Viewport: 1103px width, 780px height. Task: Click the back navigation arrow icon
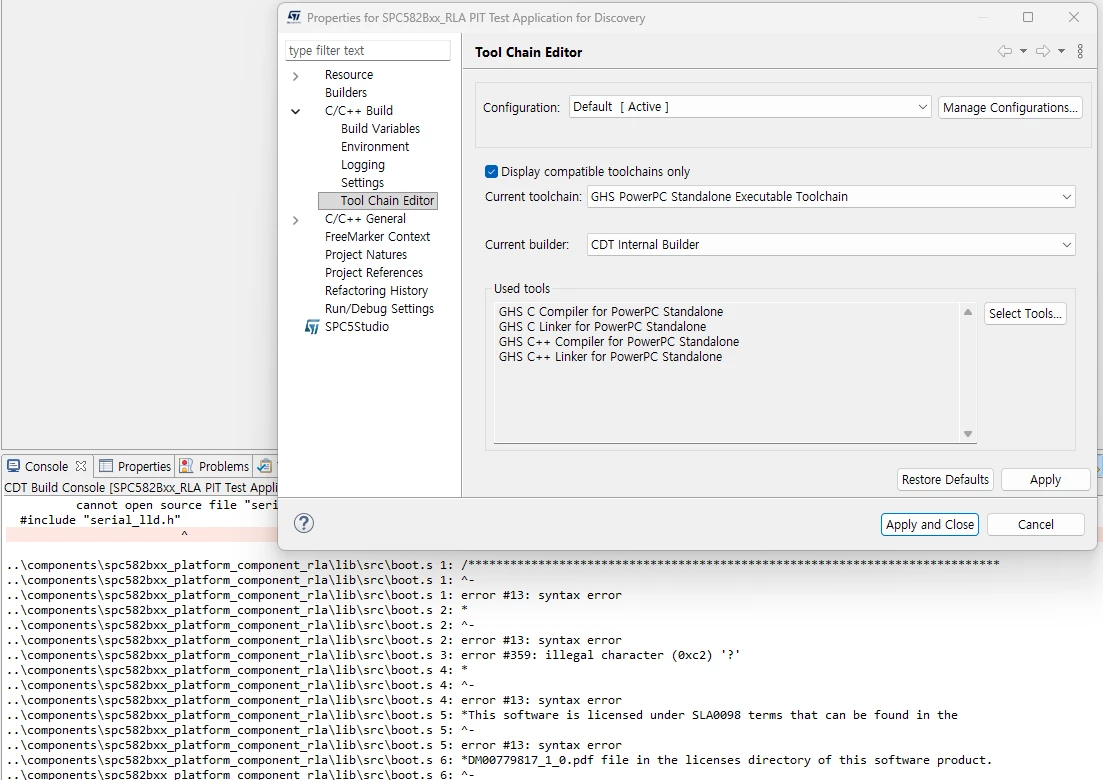pos(1005,51)
